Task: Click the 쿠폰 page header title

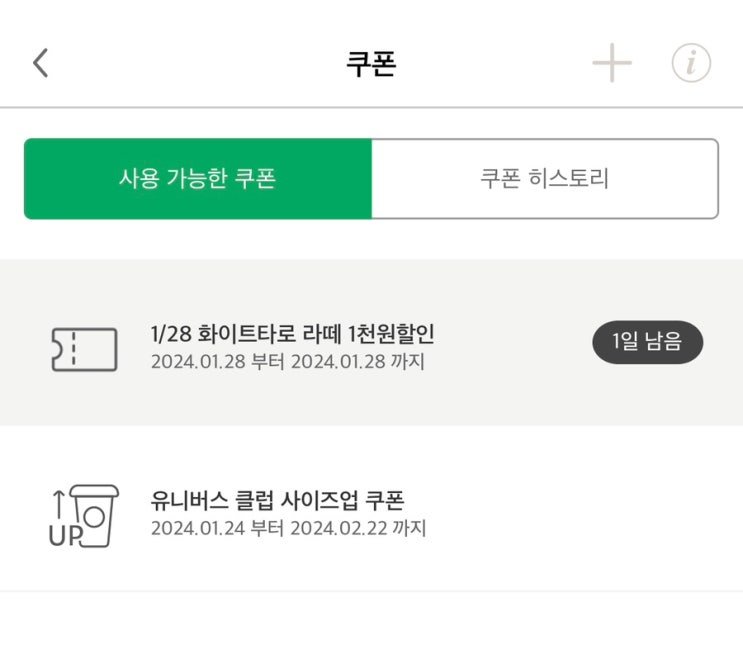Action: click(x=371, y=64)
